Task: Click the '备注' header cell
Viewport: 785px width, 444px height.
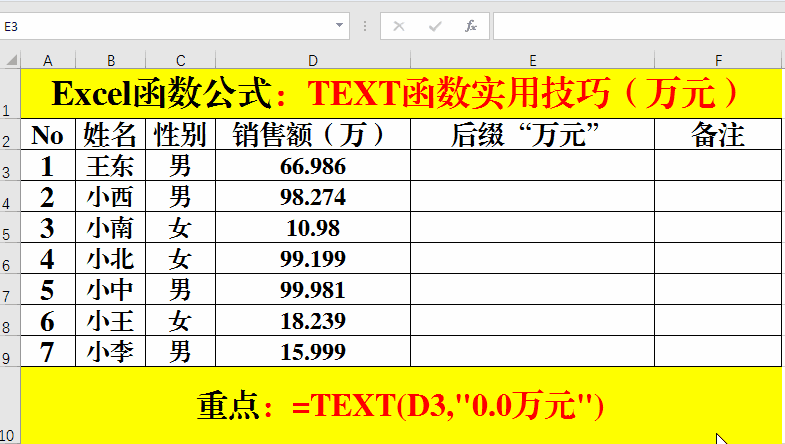Action: [718, 134]
